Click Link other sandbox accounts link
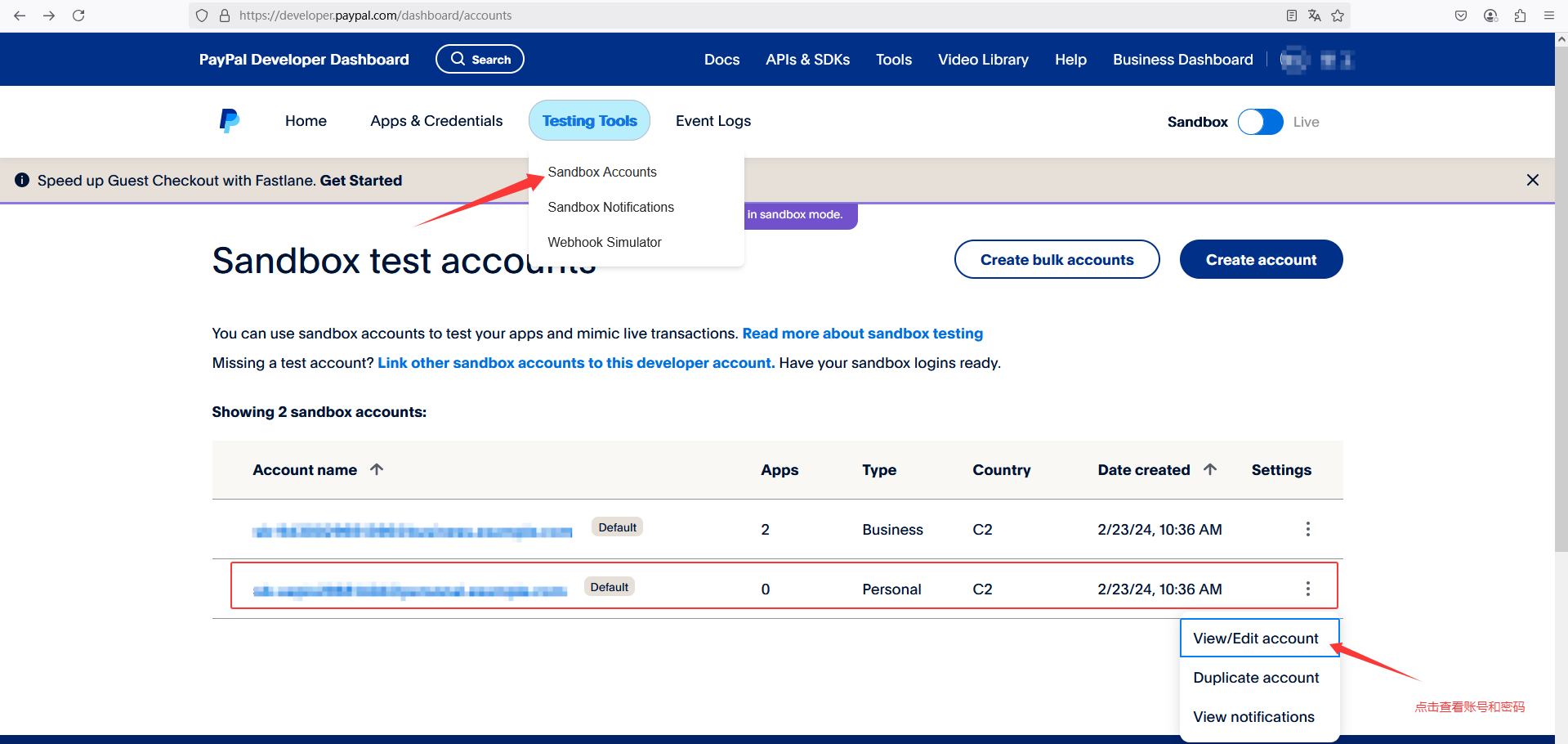The width and height of the screenshot is (1568, 744). (576, 363)
